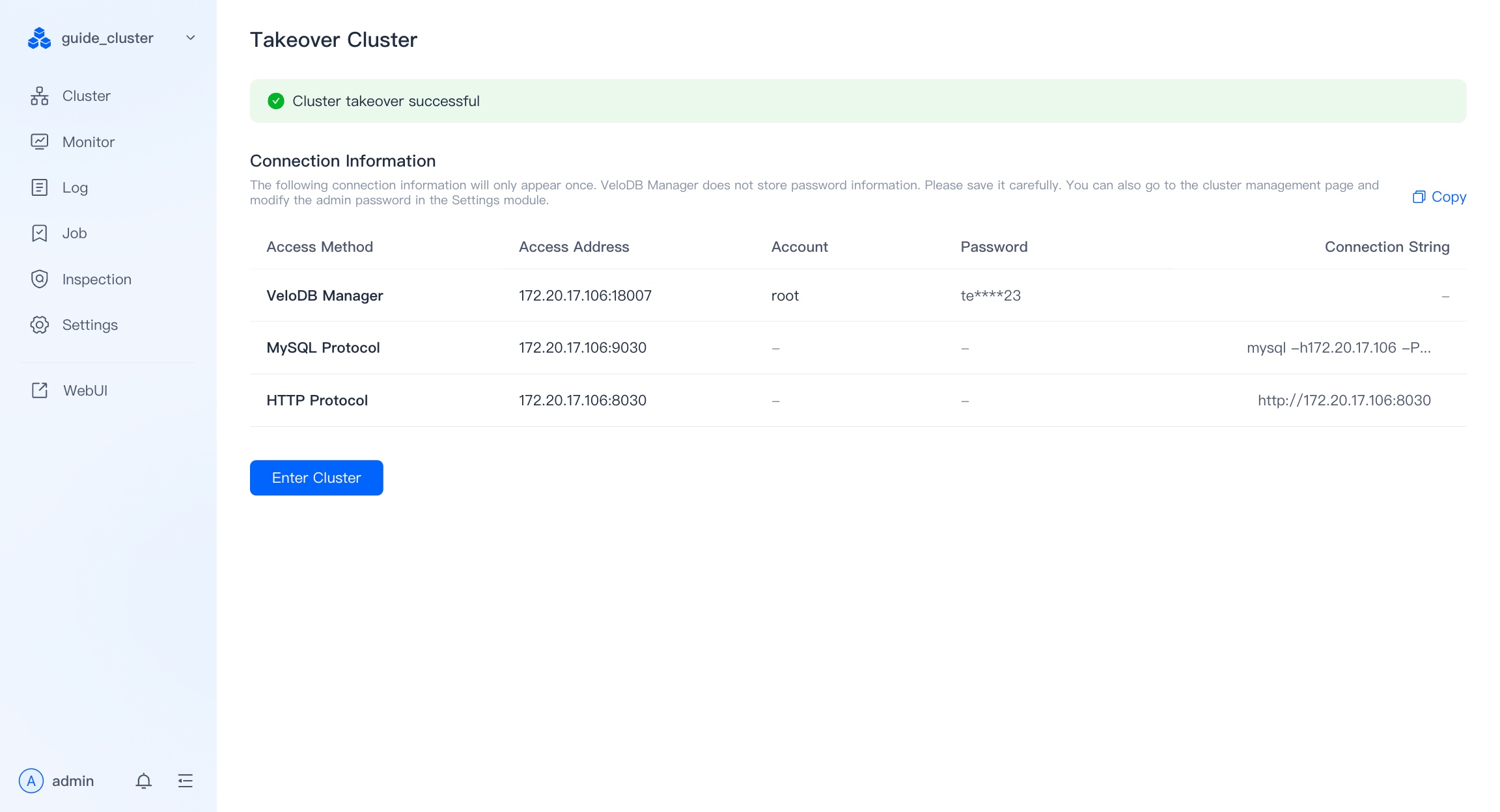The width and height of the screenshot is (1500, 812).
Task: Click the Takeover Cluster page title
Action: (x=333, y=40)
